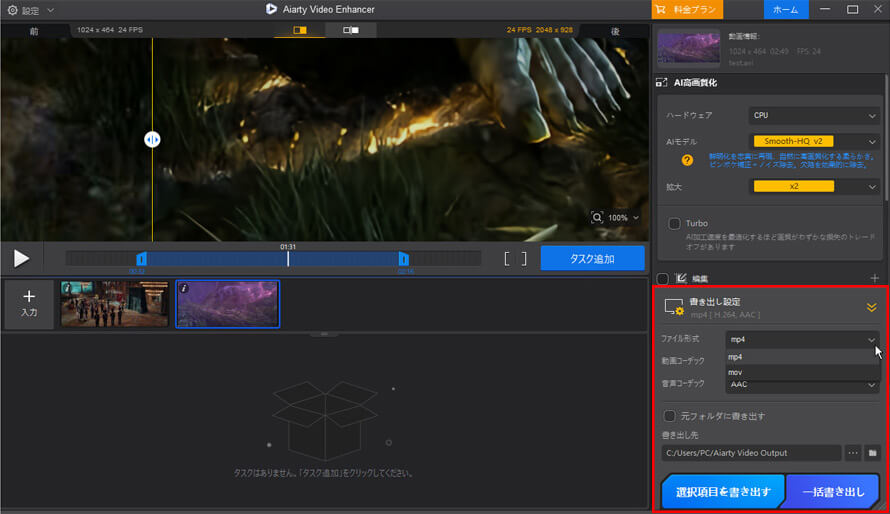Show info icon on purple video thumbnail

184,289
